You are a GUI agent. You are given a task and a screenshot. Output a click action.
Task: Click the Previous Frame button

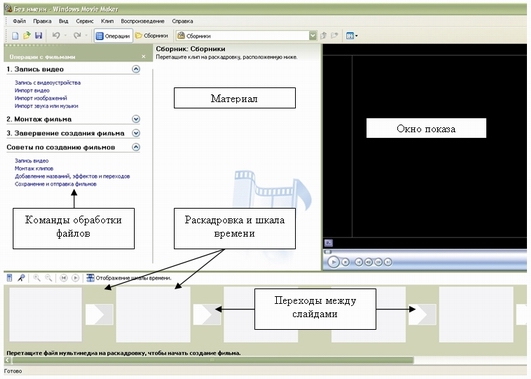[x=368, y=262]
